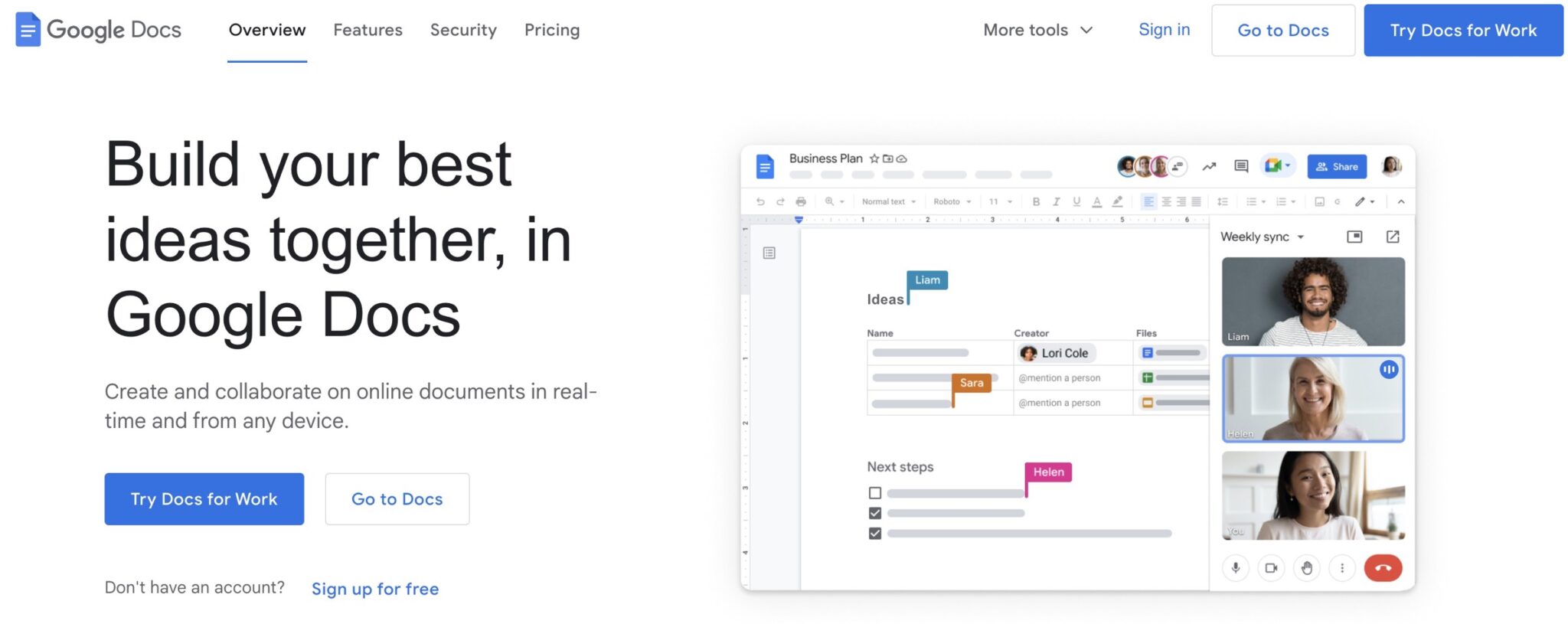Screen dimensions: 1568x624
Task: Click the highlight color pen icon
Action: tap(1118, 202)
